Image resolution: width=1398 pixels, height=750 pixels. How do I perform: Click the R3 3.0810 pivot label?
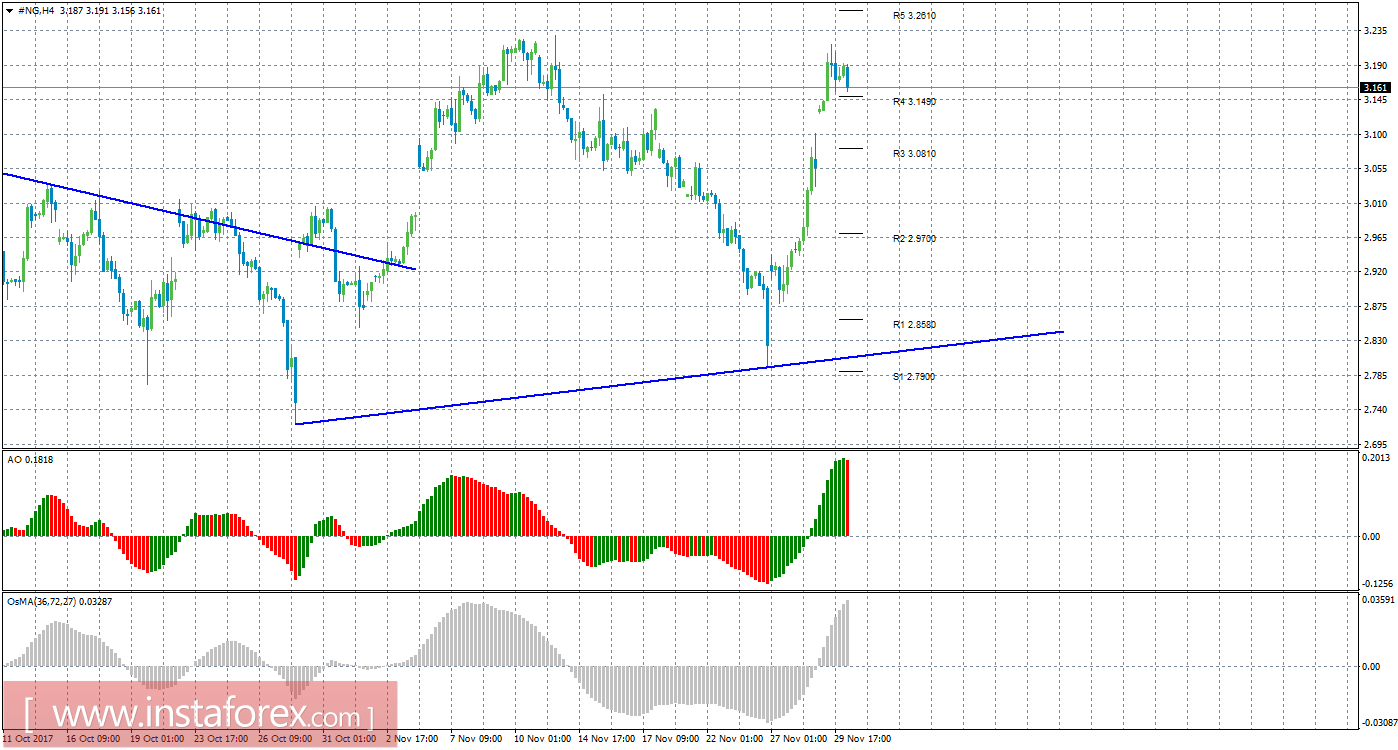tap(914, 153)
